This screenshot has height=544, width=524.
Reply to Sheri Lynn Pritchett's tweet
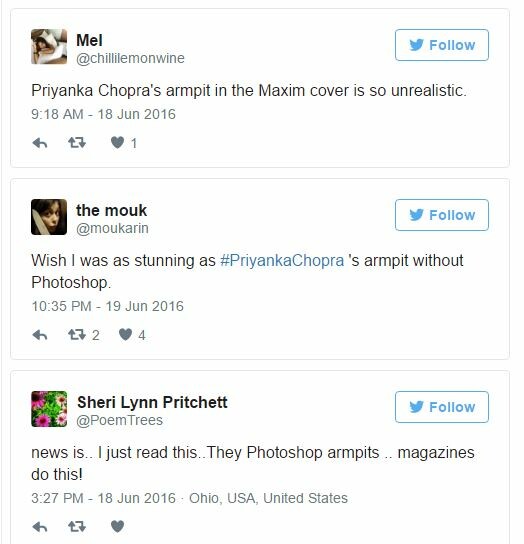(x=40, y=527)
